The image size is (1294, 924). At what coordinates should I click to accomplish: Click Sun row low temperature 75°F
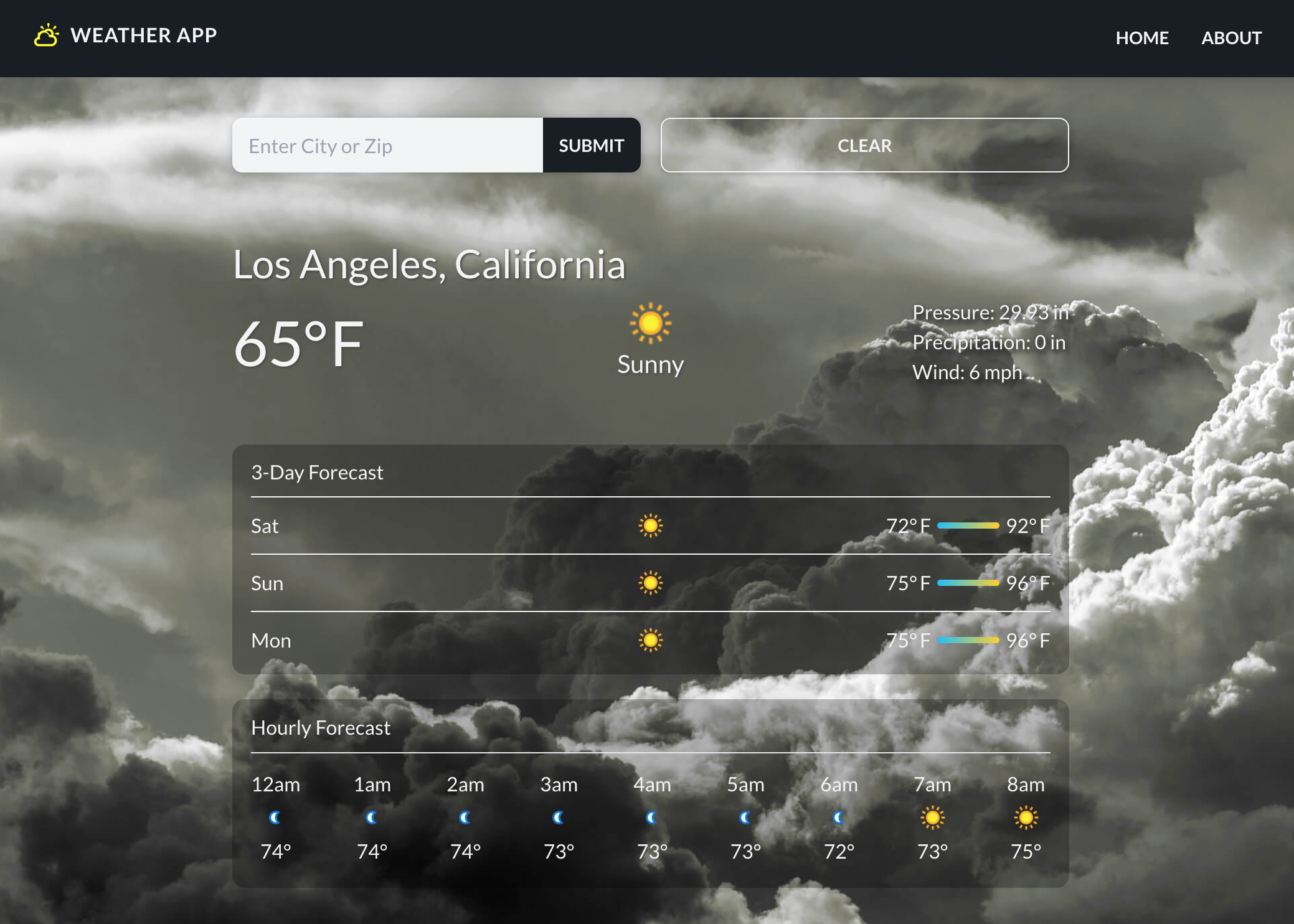click(908, 583)
